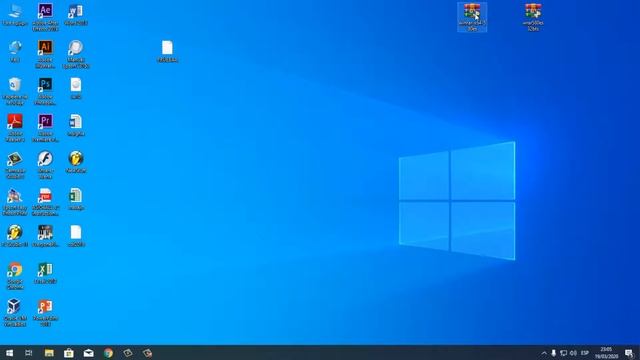Open the clock and calendar flyout
Viewport: 640px width, 360px height.
(x=607, y=353)
